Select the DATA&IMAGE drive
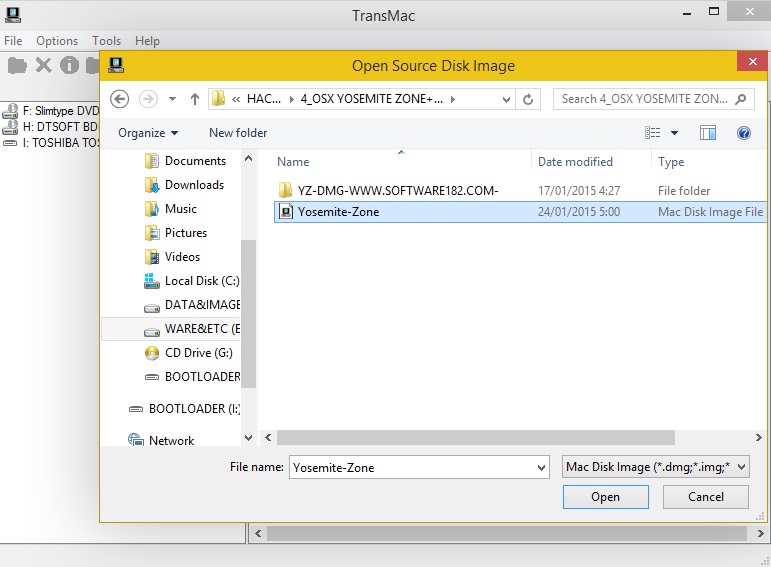Viewport: 771px width, 567px height. click(x=191, y=305)
